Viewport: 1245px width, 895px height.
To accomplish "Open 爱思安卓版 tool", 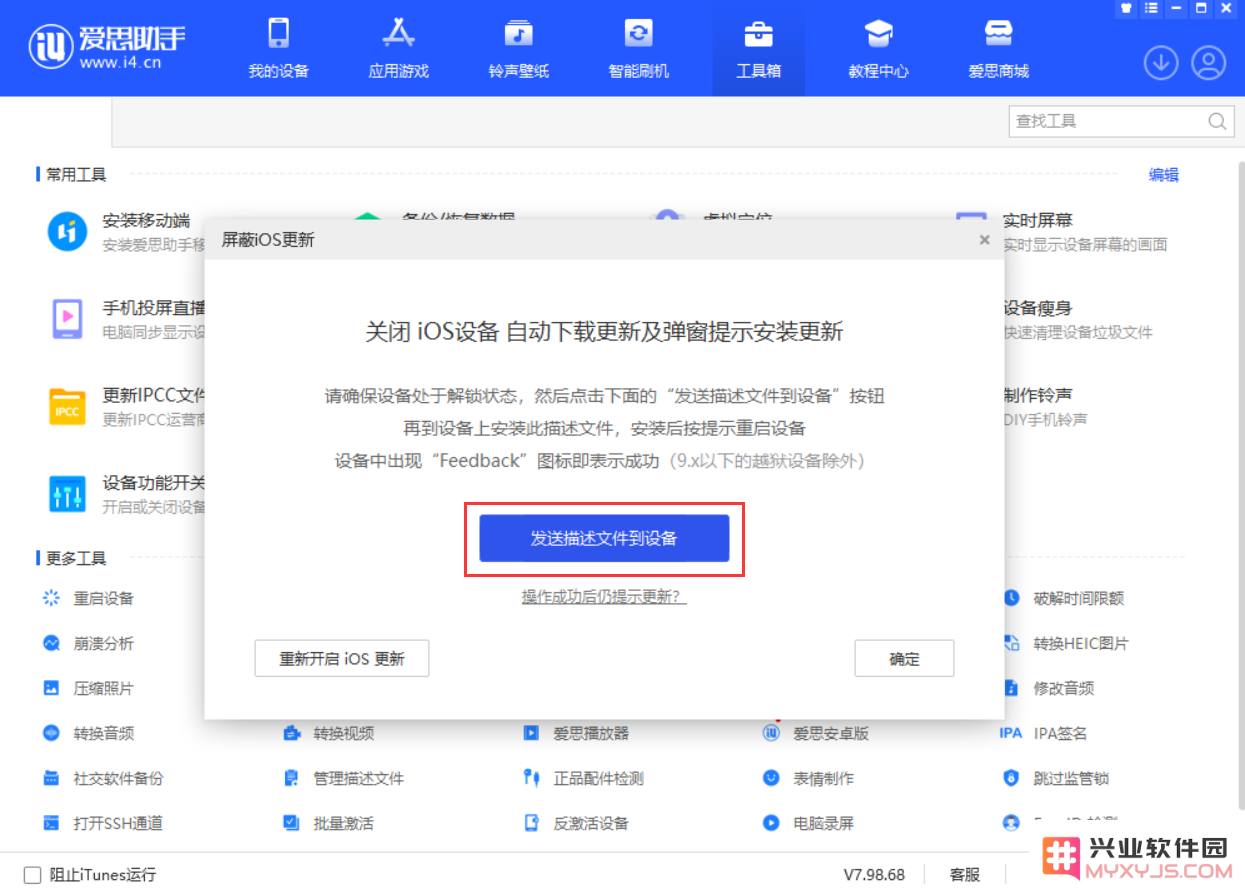I will point(816,733).
